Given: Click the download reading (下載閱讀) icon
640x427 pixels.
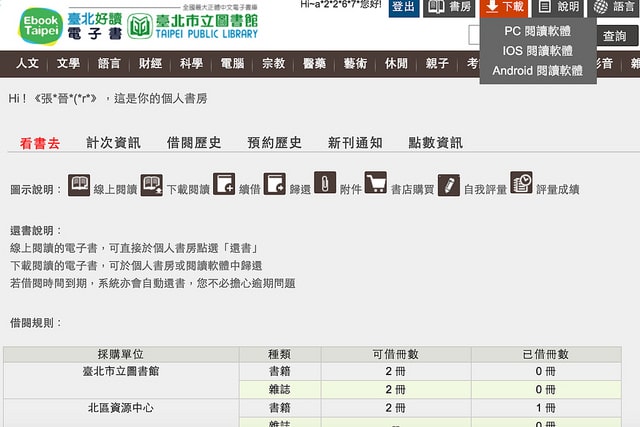Looking at the screenshot, I should click(152, 185).
